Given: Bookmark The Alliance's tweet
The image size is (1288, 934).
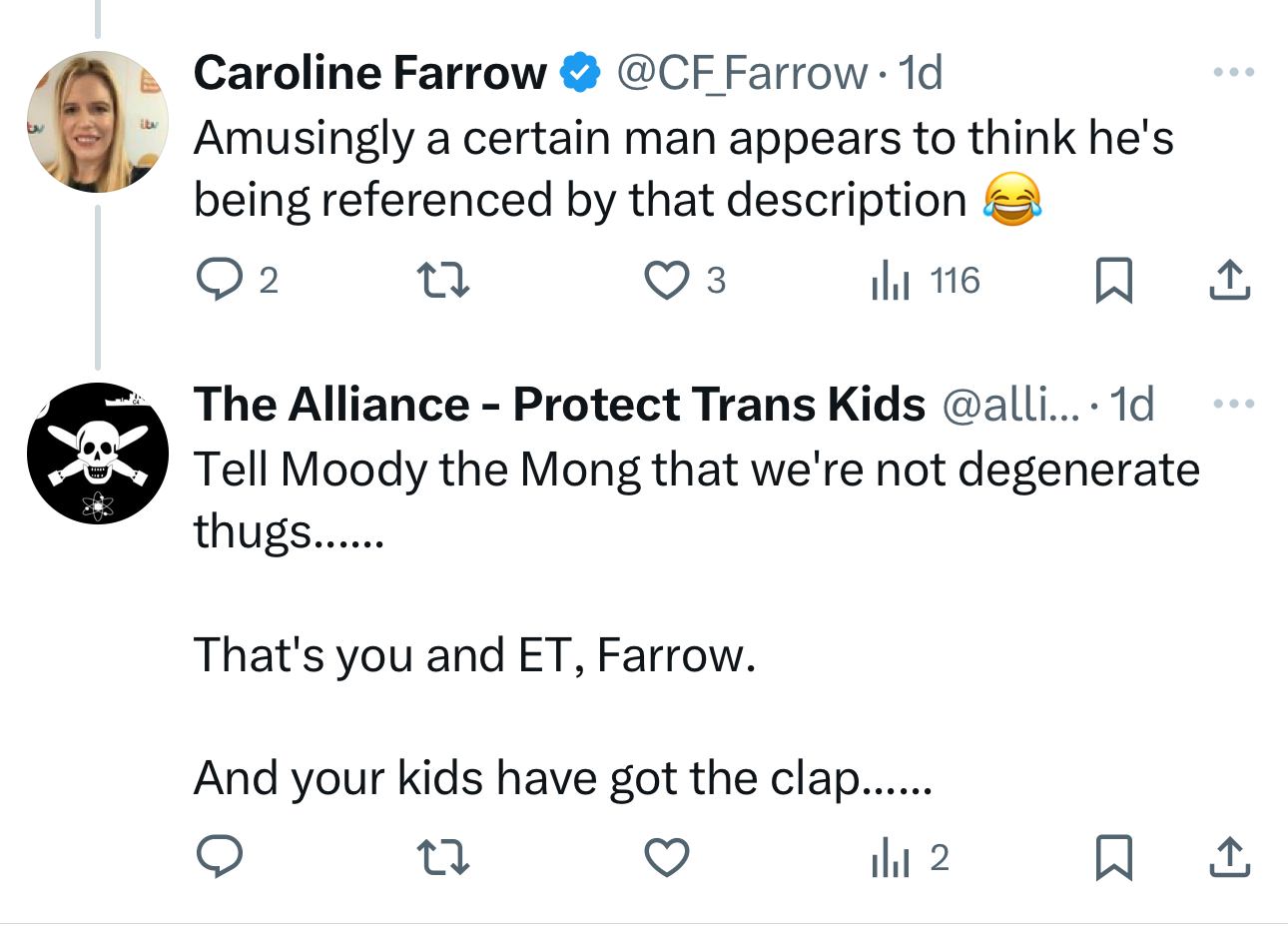Looking at the screenshot, I should click(x=1113, y=857).
